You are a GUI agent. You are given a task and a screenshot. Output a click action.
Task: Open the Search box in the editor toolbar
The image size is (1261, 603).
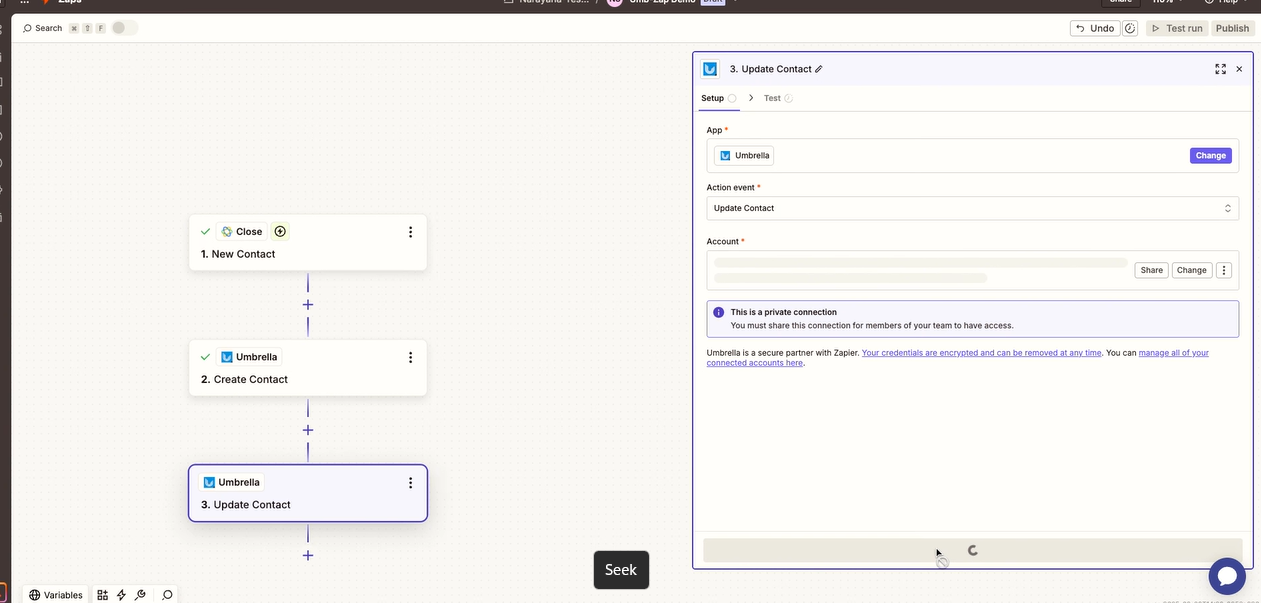point(43,28)
